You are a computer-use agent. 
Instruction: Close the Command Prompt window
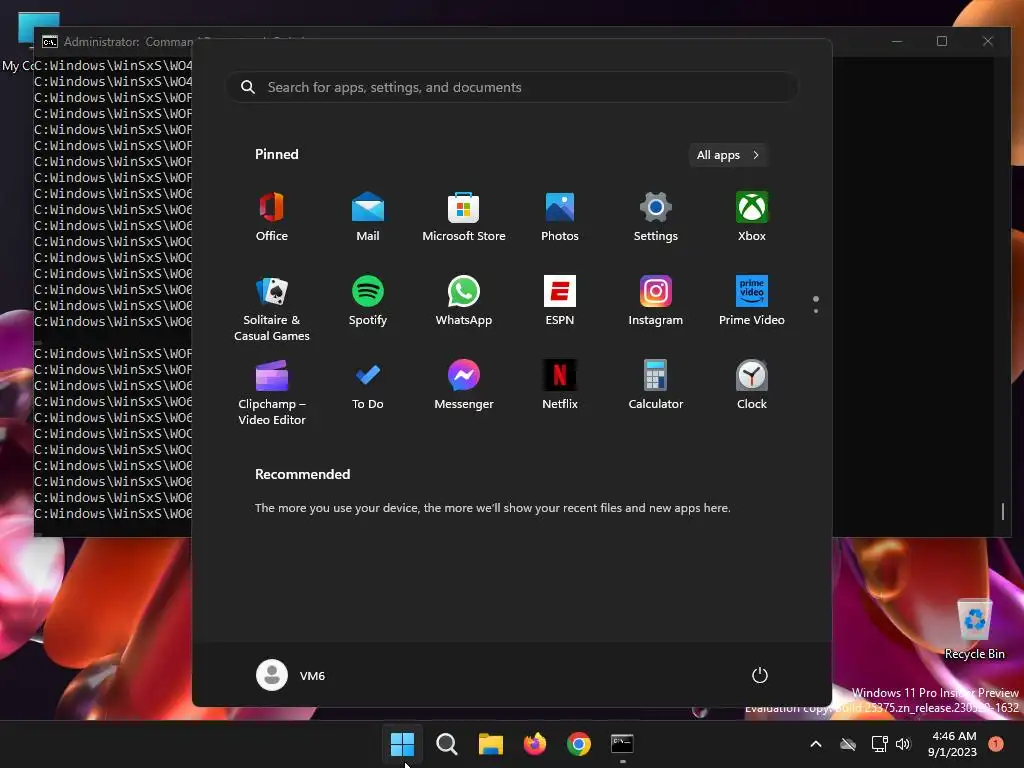click(x=987, y=41)
